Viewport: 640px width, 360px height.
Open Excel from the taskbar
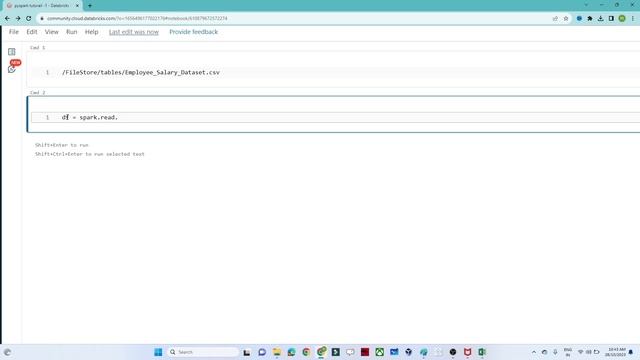(x=482, y=352)
